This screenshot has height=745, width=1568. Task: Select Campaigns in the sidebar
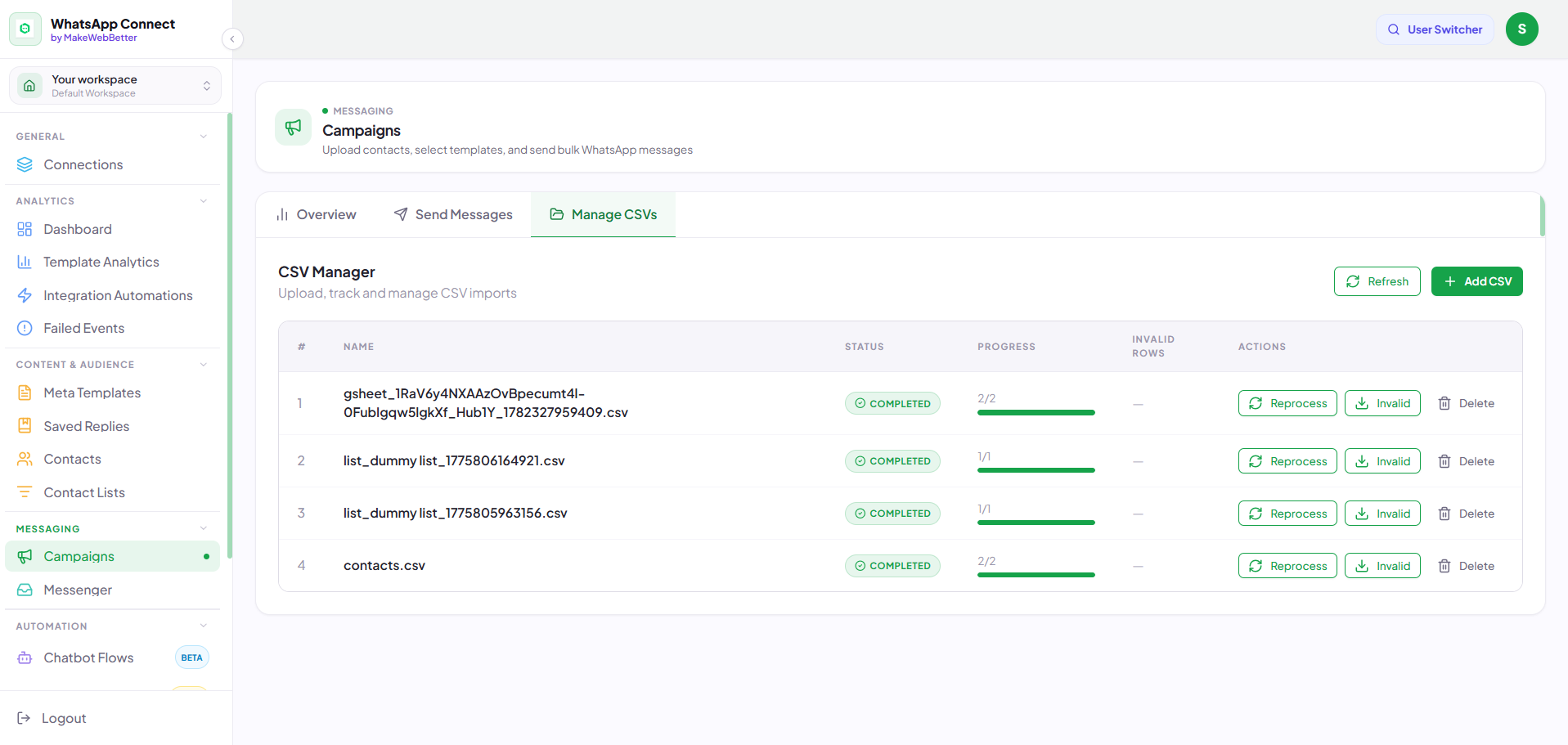tap(113, 556)
